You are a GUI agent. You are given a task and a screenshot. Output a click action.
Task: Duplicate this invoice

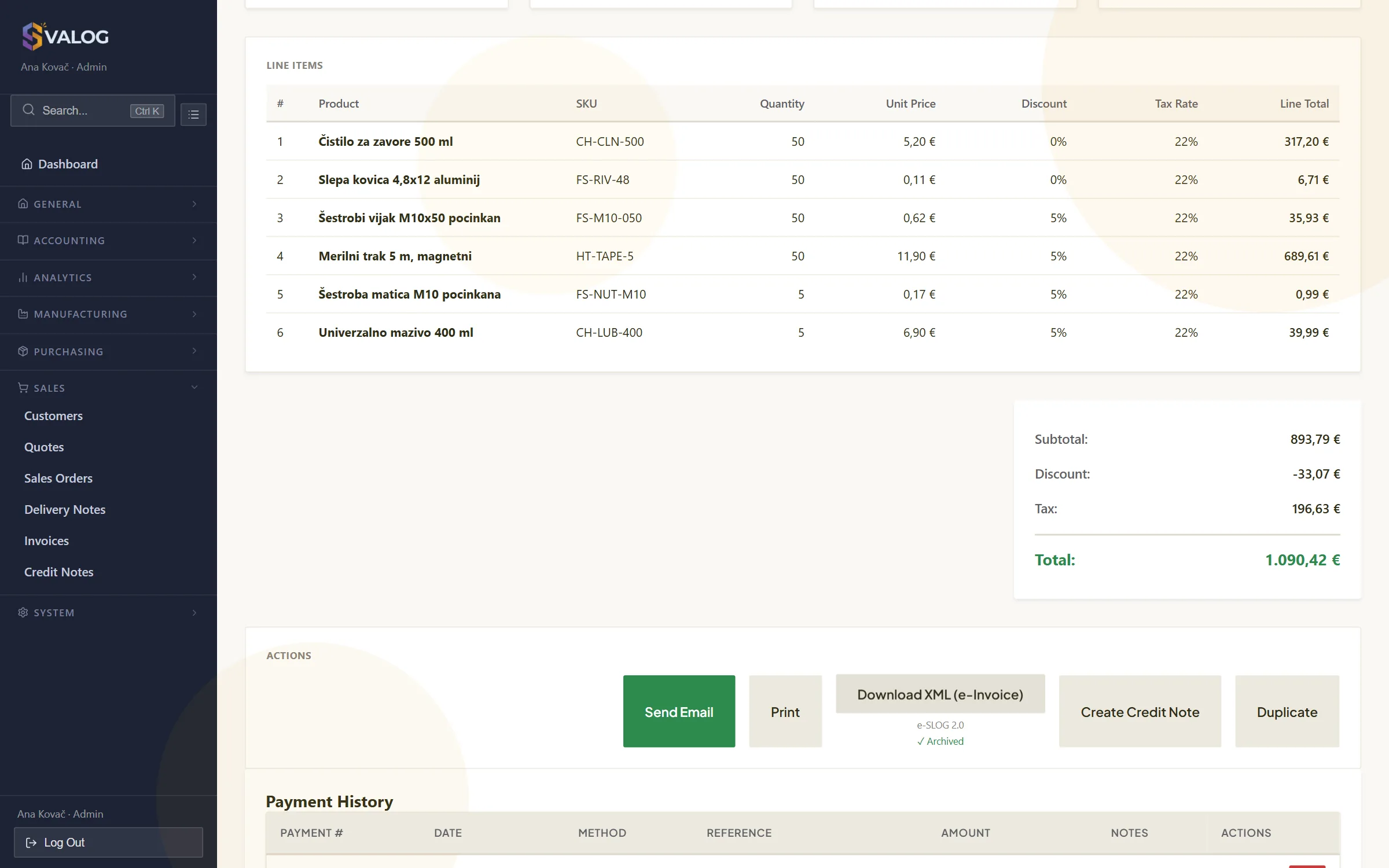1287,711
